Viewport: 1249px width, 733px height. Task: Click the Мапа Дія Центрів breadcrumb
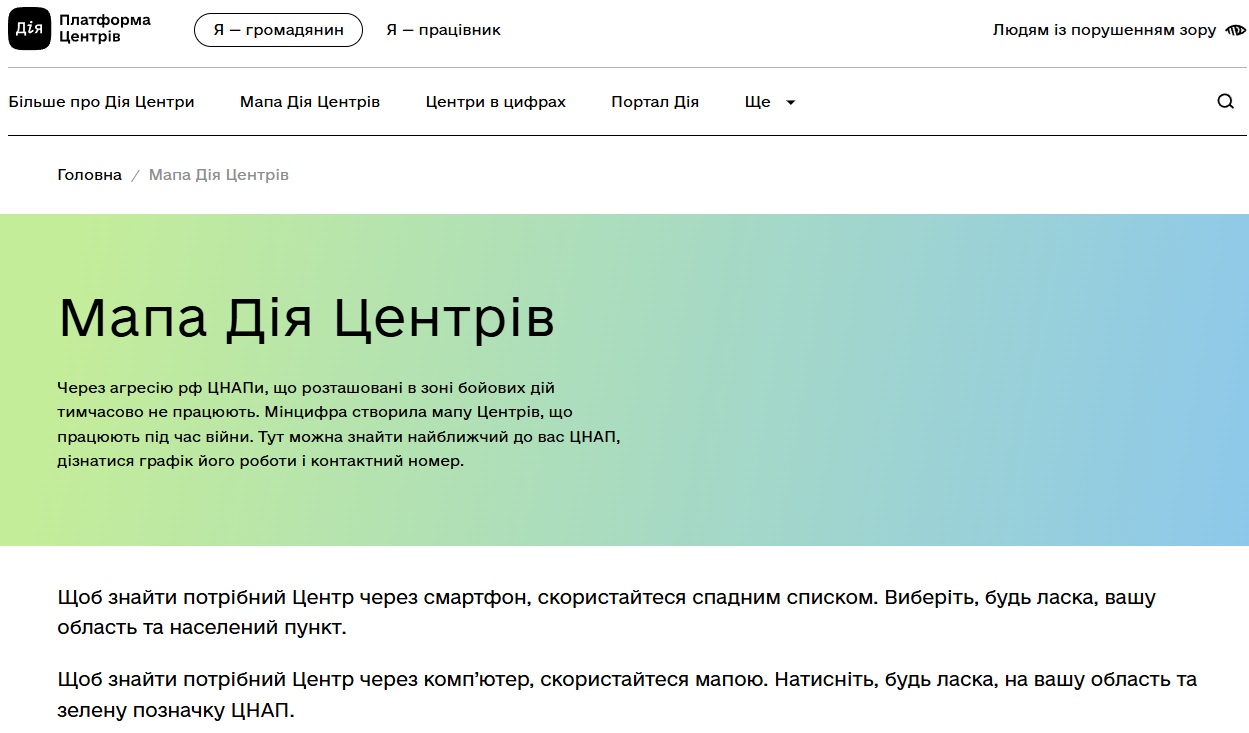click(x=217, y=174)
